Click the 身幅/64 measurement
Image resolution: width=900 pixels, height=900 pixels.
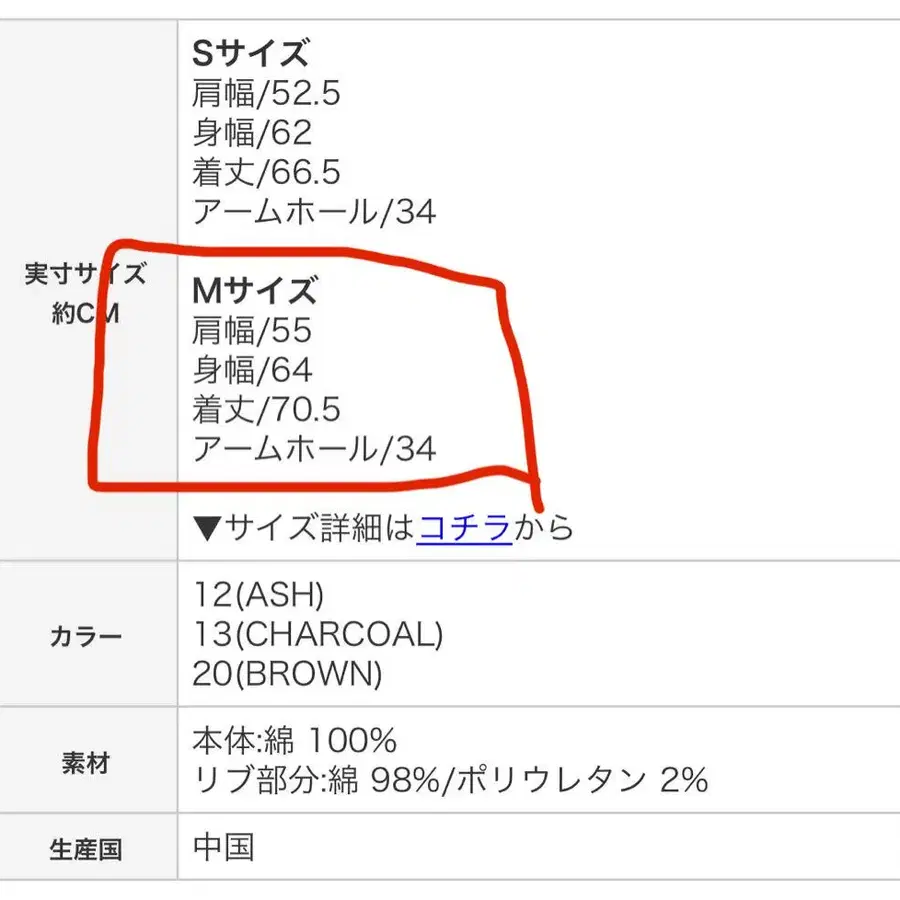click(252, 370)
